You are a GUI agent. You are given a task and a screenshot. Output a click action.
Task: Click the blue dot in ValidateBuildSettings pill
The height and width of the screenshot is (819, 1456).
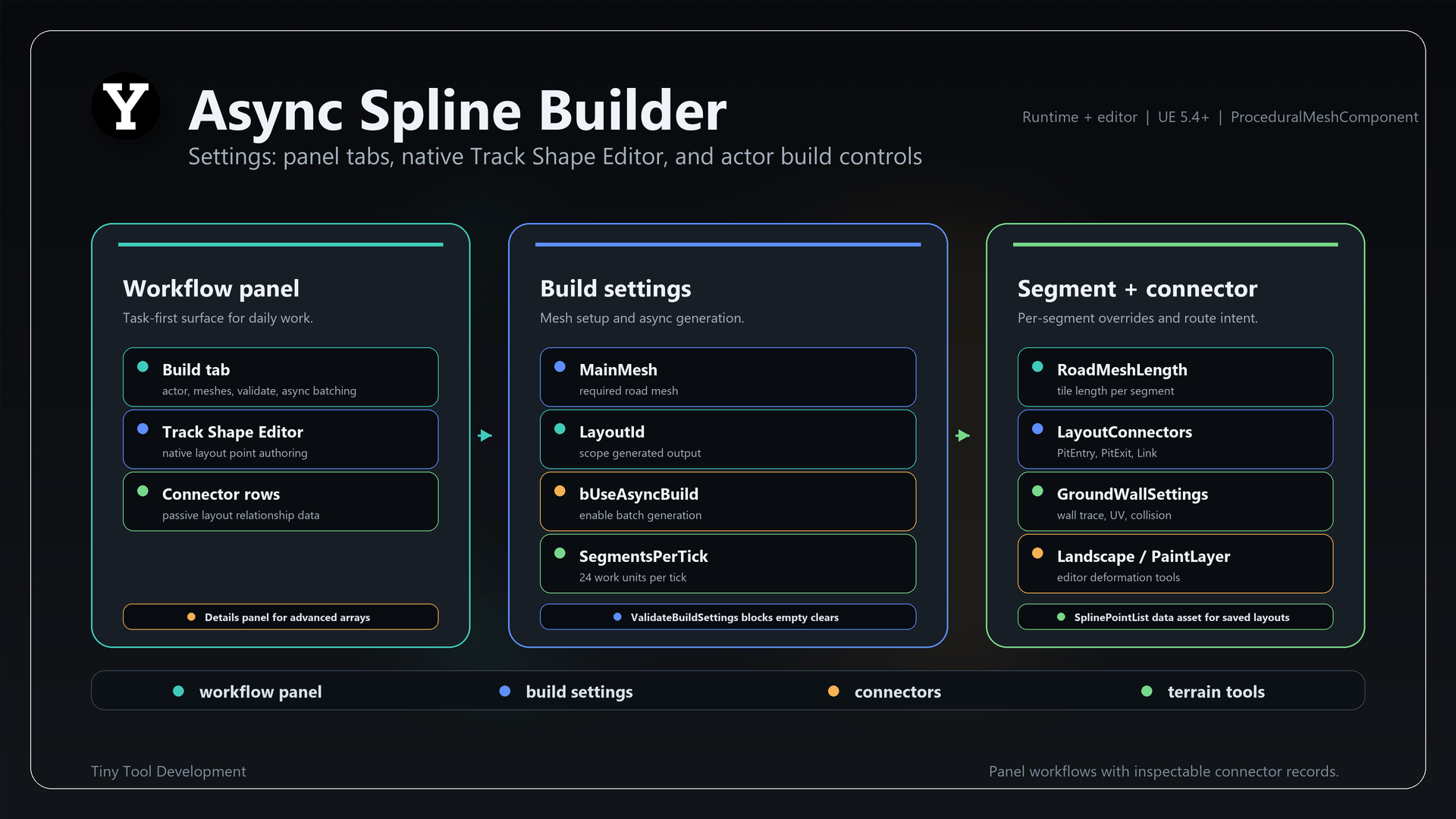[617, 617]
